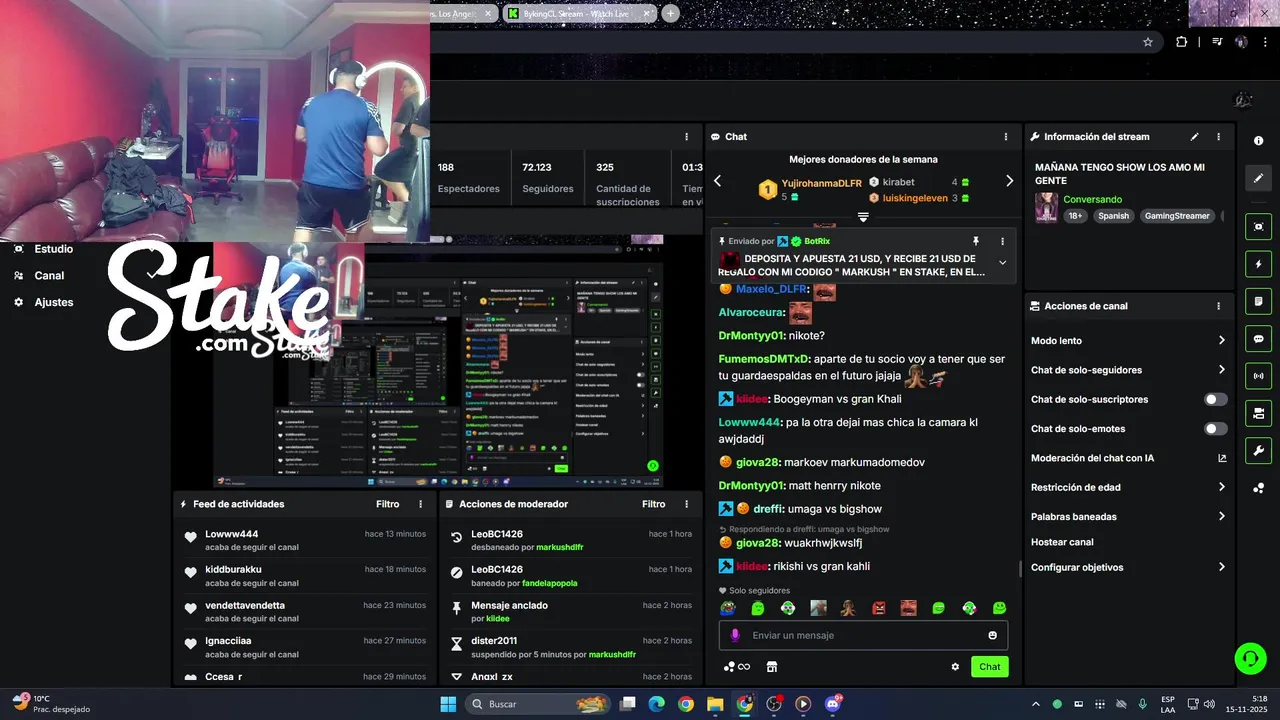Screen dimensions: 1280x720
Task: Go to previous top donors slide
Action: pyautogui.click(x=717, y=181)
